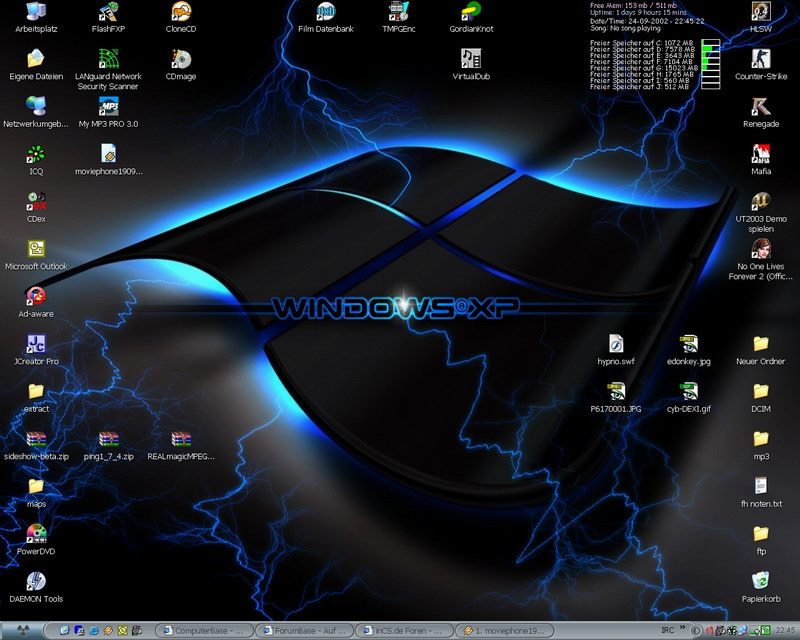Viewport: 800px width, 640px height.
Task: Select the mp3 folder
Action: (761, 445)
